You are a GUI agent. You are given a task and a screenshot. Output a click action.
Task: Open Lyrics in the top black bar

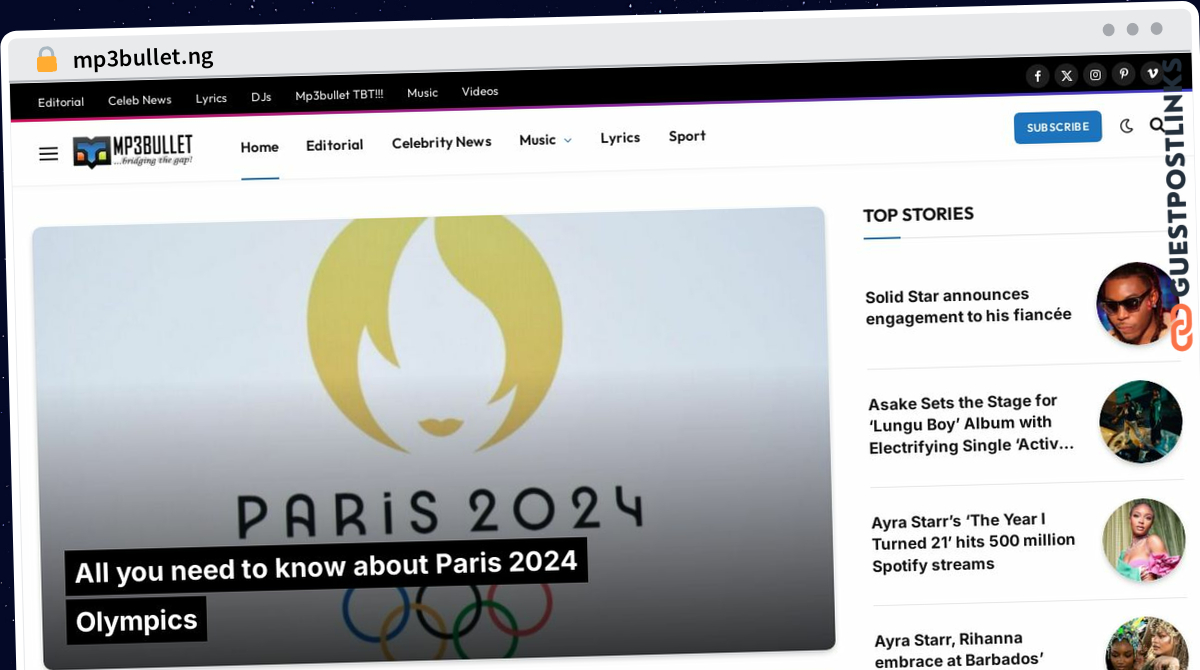211,98
